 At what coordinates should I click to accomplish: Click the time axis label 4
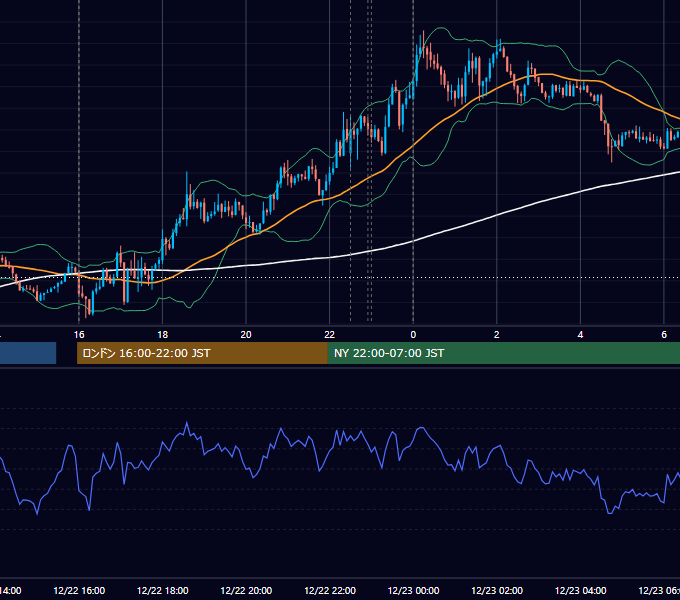click(580, 335)
